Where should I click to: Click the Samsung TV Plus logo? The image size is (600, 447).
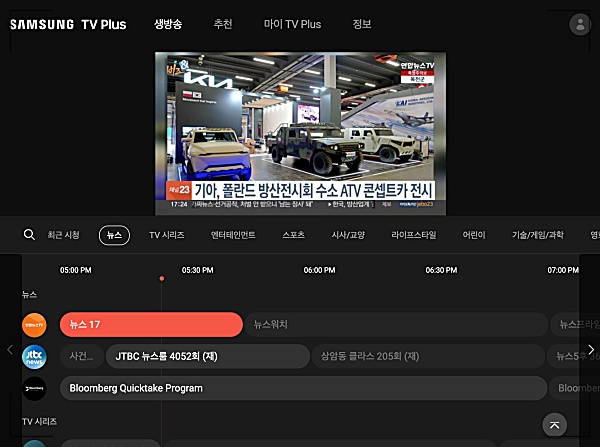[x=68, y=24]
